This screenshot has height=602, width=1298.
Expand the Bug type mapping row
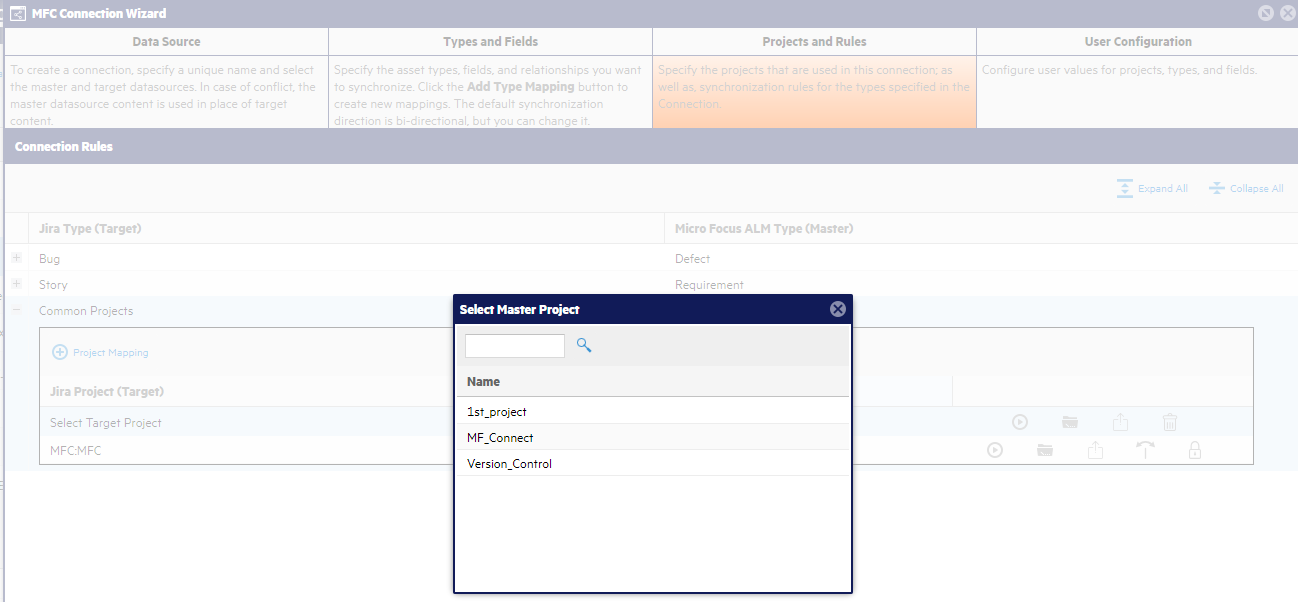[15, 258]
